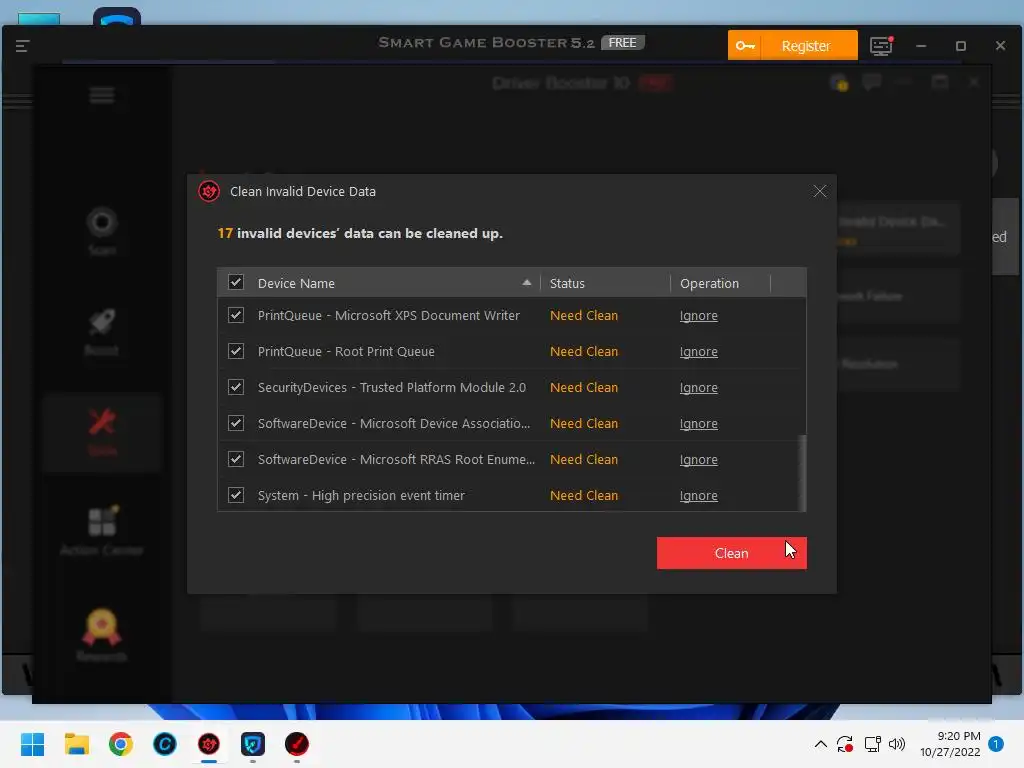The height and width of the screenshot is (768, 1024).
Task: Uncheck PrintQueue Root Print Queue
Action: coord(236,351)
